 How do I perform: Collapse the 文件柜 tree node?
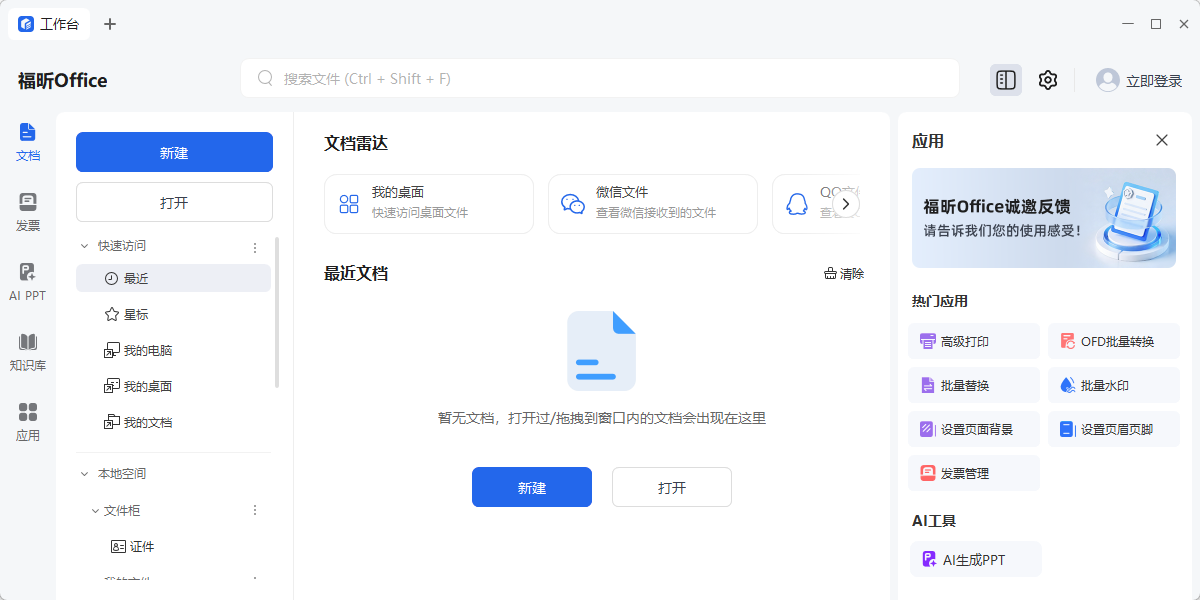(95, 510)
